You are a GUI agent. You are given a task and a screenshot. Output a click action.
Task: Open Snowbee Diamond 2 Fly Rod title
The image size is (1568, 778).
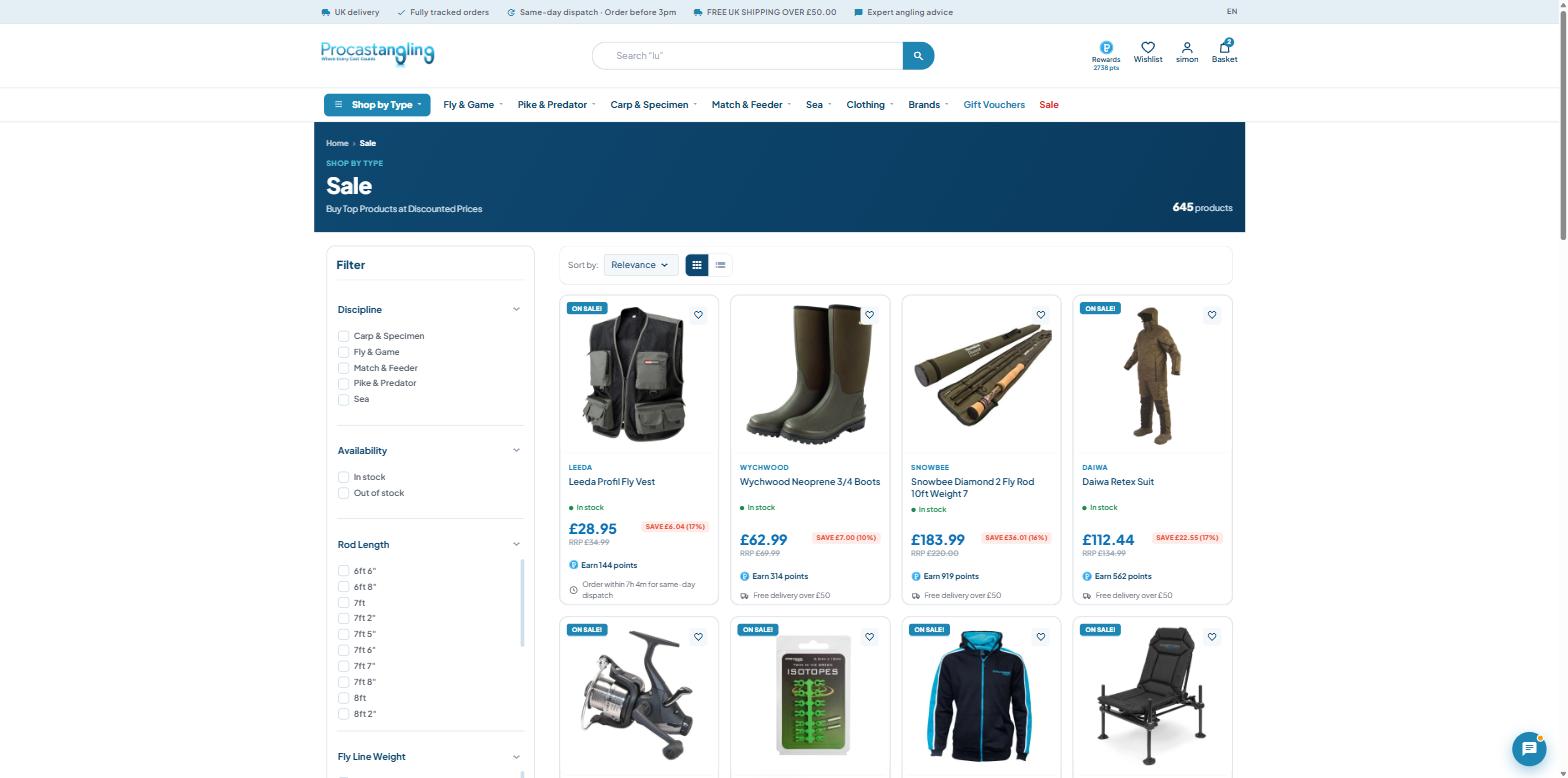[x=972, y=488]
